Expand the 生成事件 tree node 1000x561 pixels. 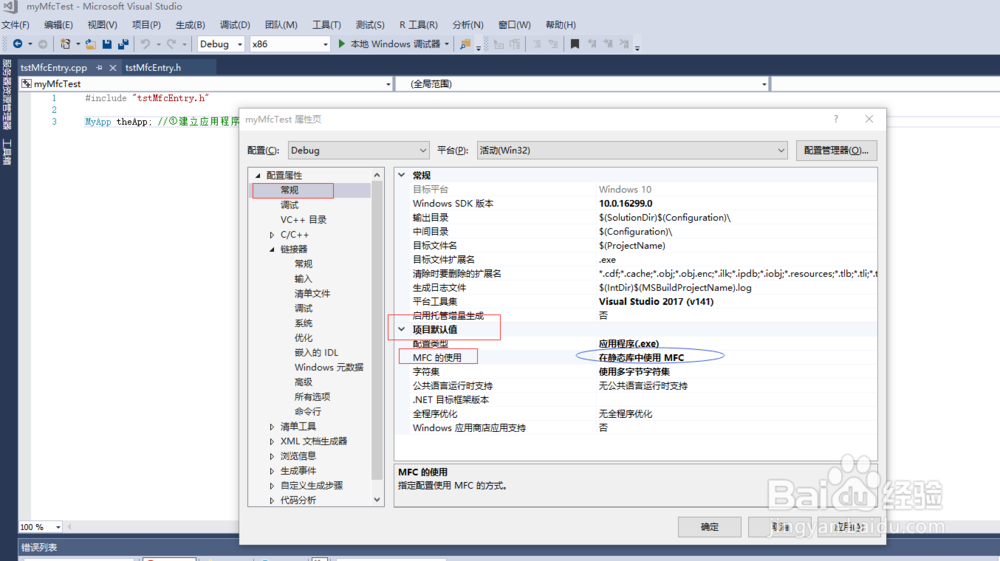point(272,470)
